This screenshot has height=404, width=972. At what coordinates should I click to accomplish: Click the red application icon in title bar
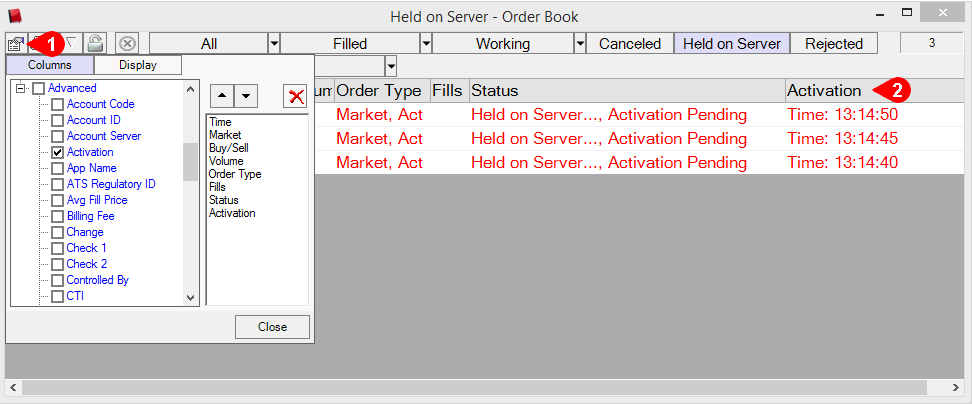[x=14, y=15]
